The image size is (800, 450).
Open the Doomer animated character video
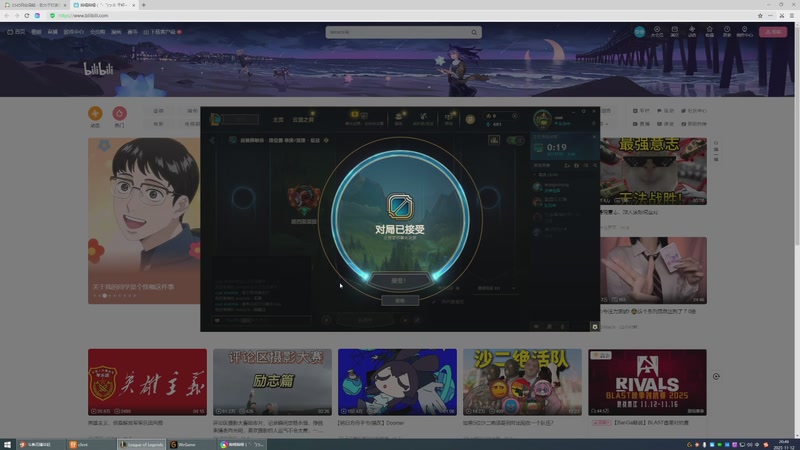point(397,382)
